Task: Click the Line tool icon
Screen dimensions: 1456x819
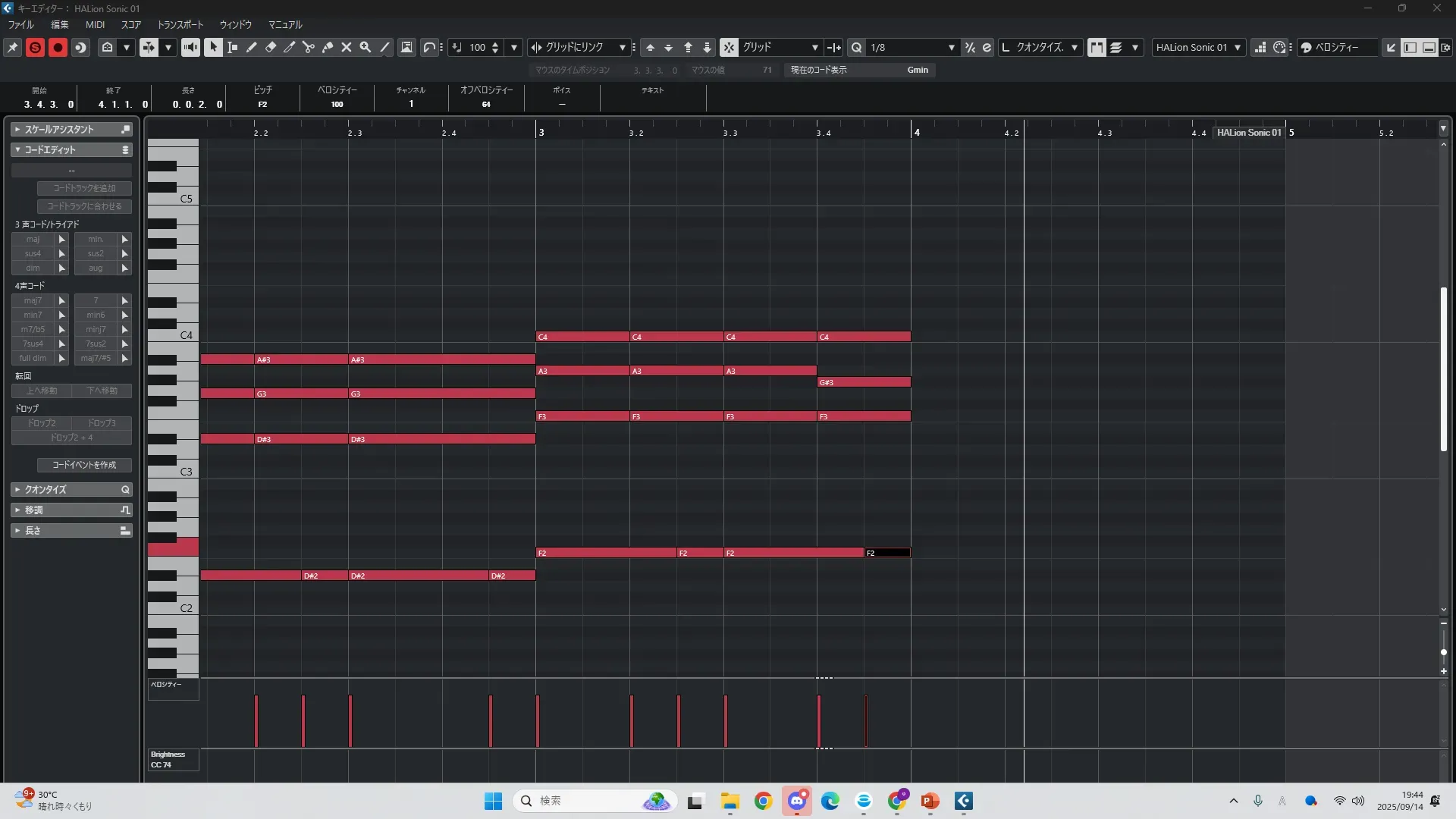Action: 384,47
